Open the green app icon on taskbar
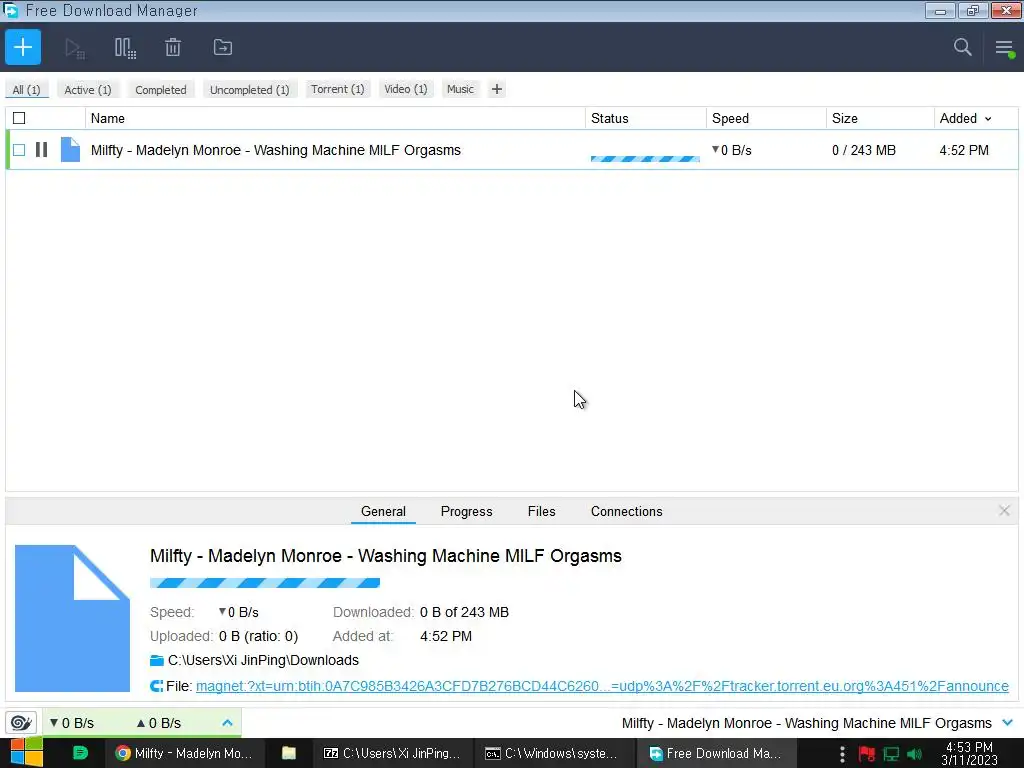Screen dimensions: 1024x768 pyautogui.click(x=80, y=753)
